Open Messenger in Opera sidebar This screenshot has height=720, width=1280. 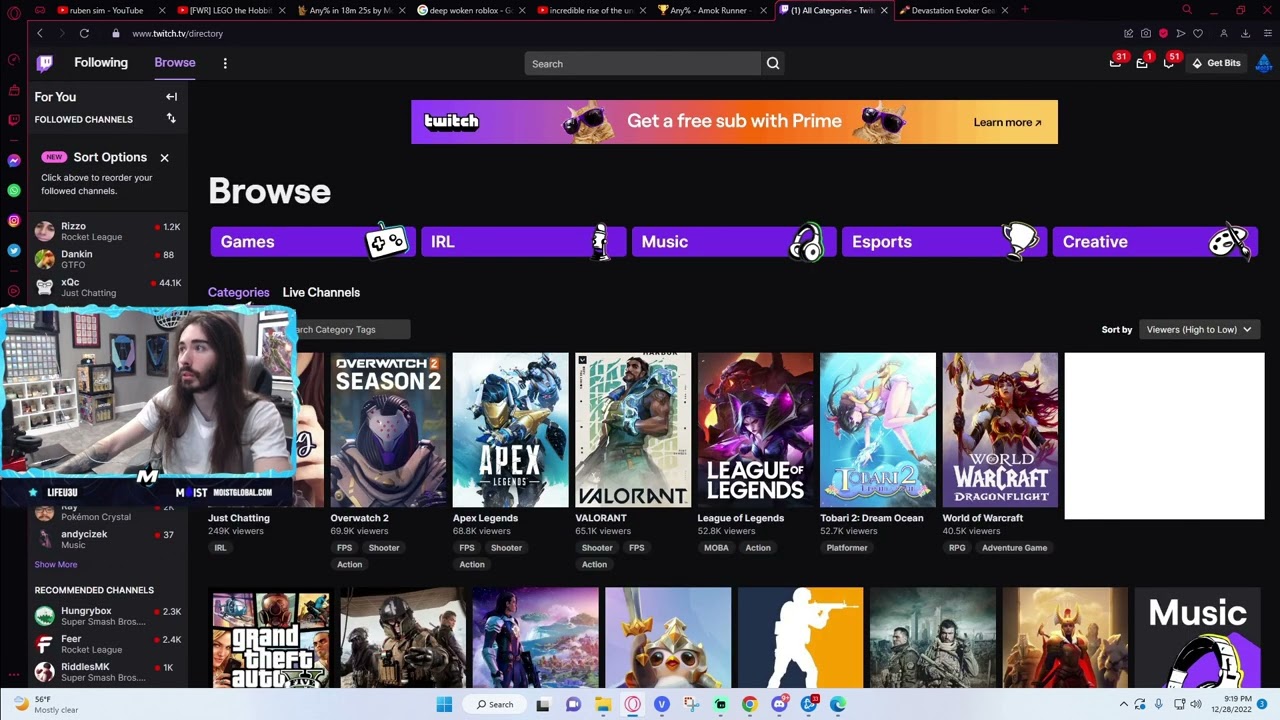pyautogui.click(x=14, y=160)
